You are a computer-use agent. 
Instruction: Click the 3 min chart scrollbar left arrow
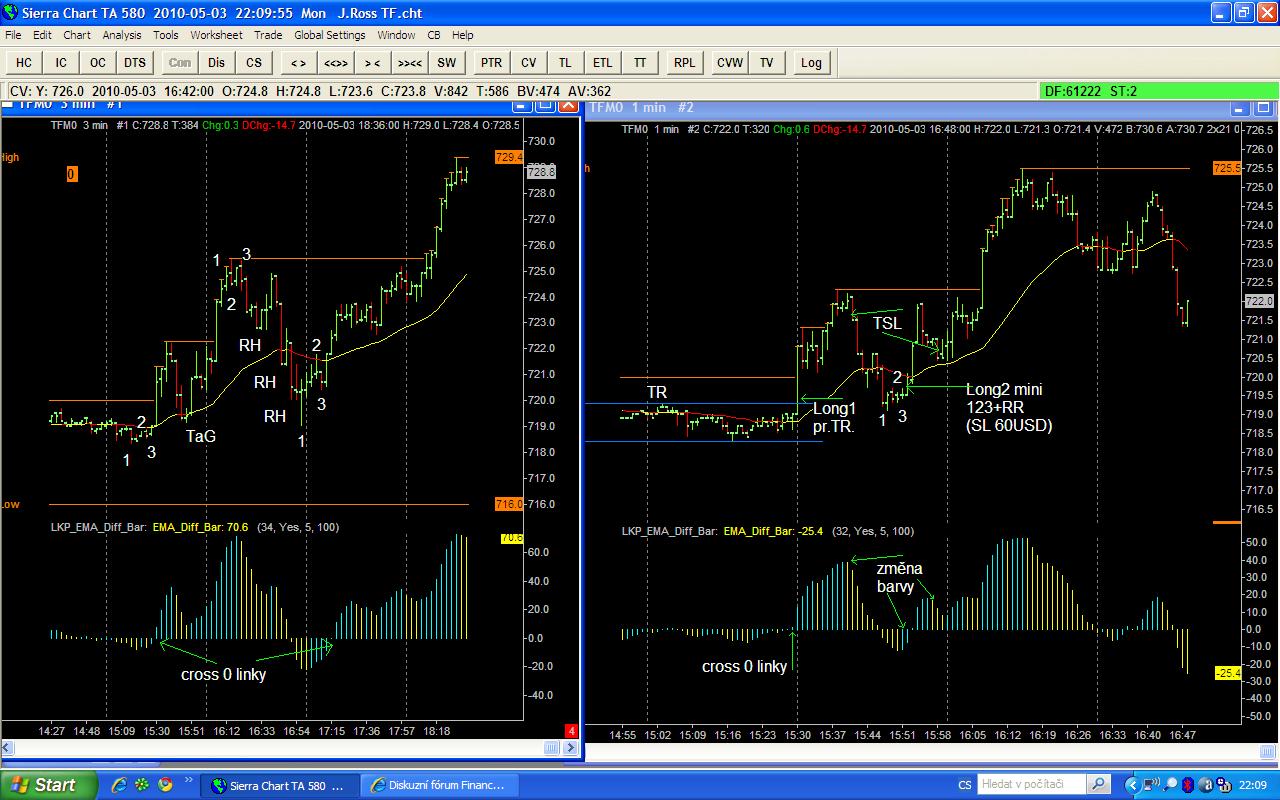[6, 748]
